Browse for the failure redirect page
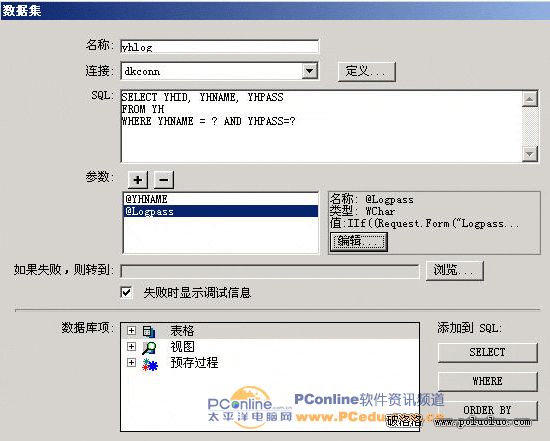This screenshot has height=441, width=550. (x=455, y=270)
